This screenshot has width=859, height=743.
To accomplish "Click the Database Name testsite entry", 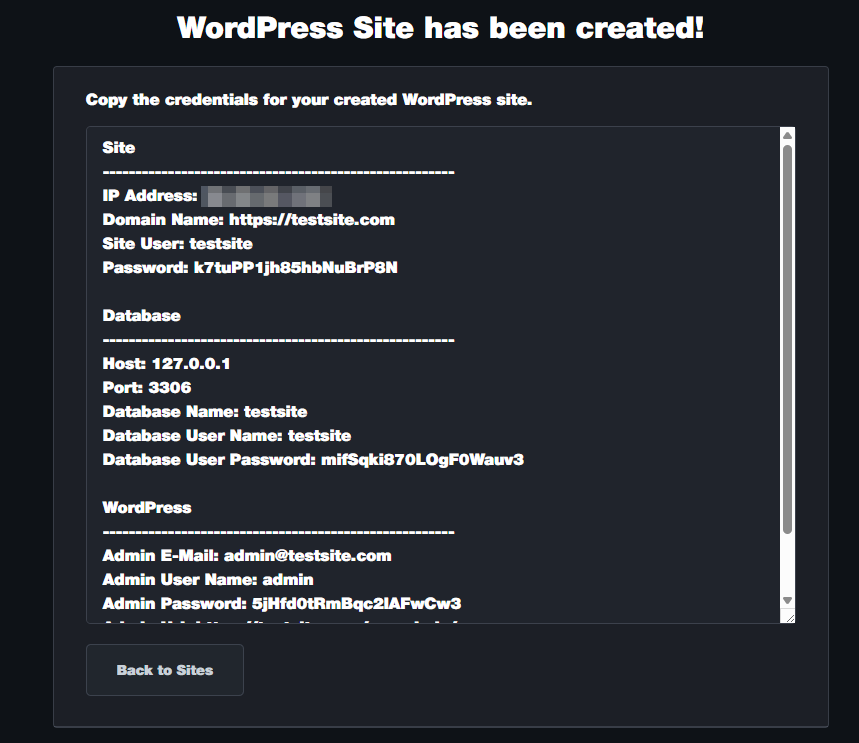I will point(205,411).
